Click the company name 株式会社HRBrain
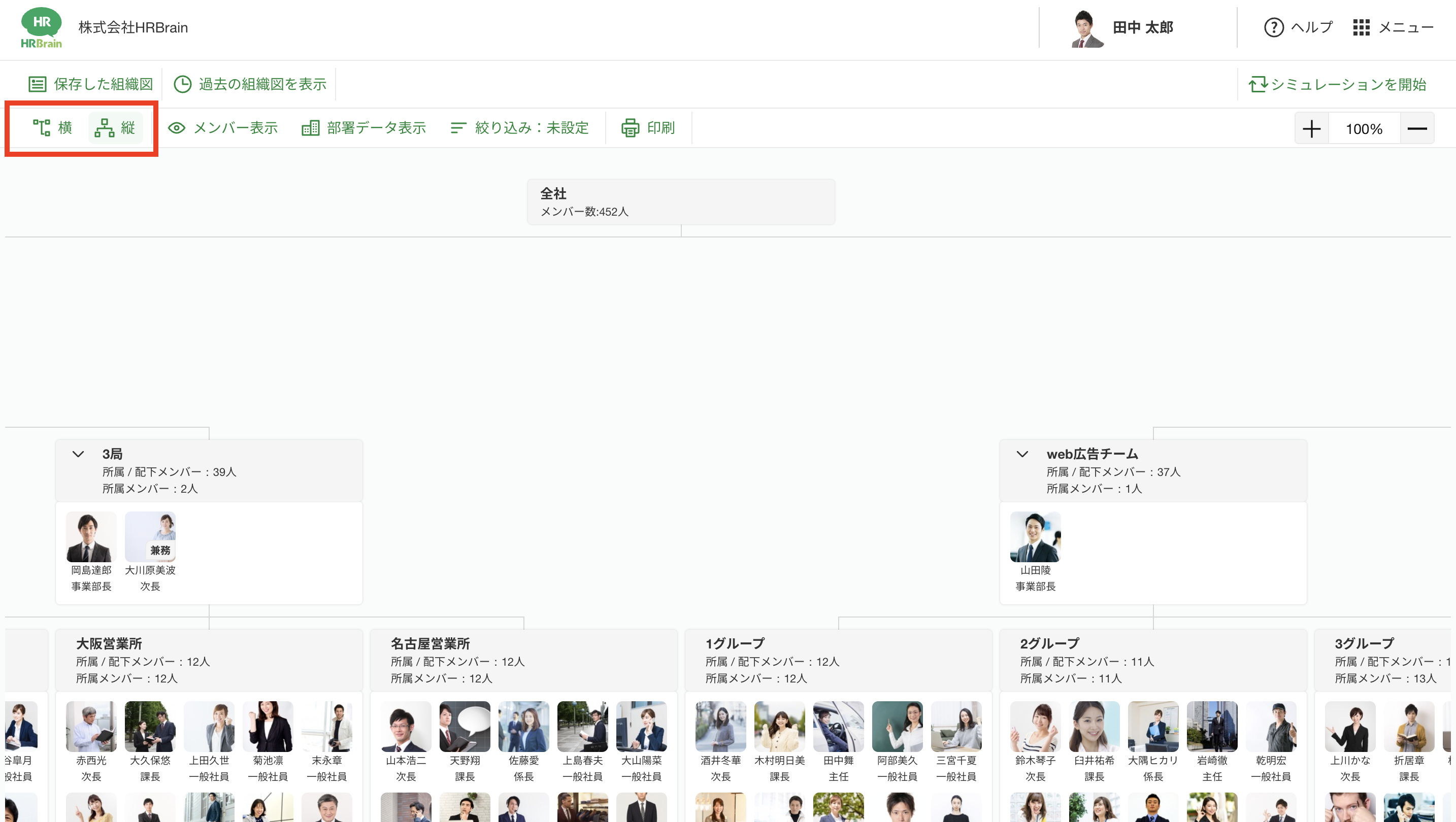The width and height of the screenshot is (1456, 822). click(133, 27)
